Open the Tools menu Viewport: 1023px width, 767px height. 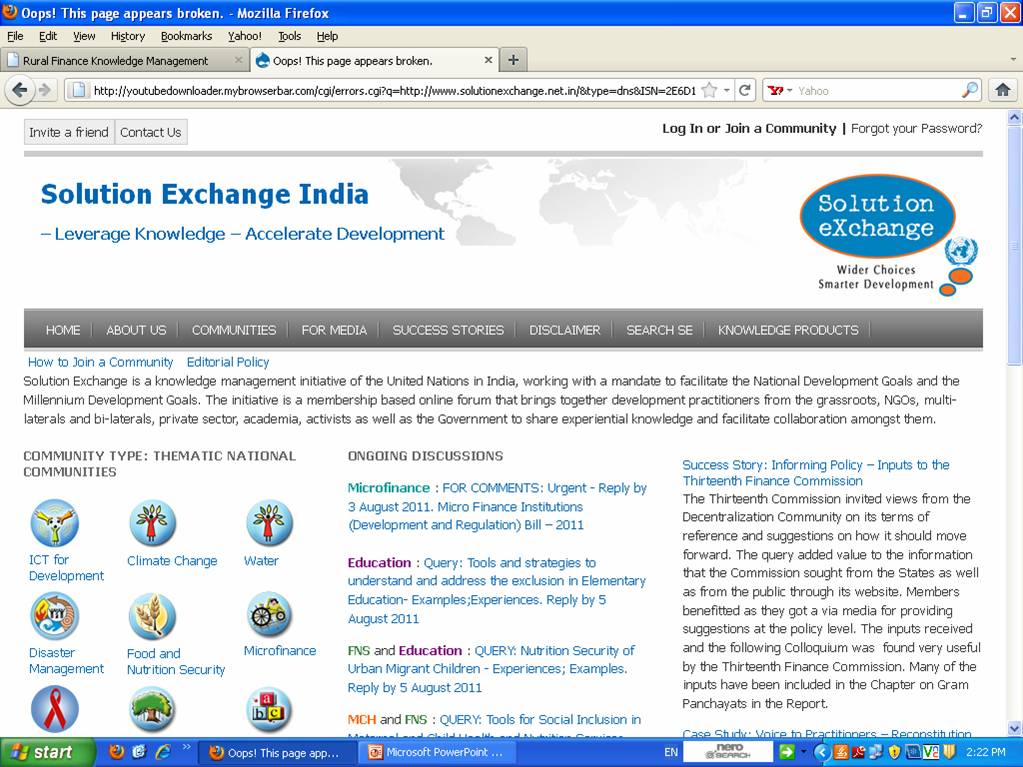[x=290, y=36]
